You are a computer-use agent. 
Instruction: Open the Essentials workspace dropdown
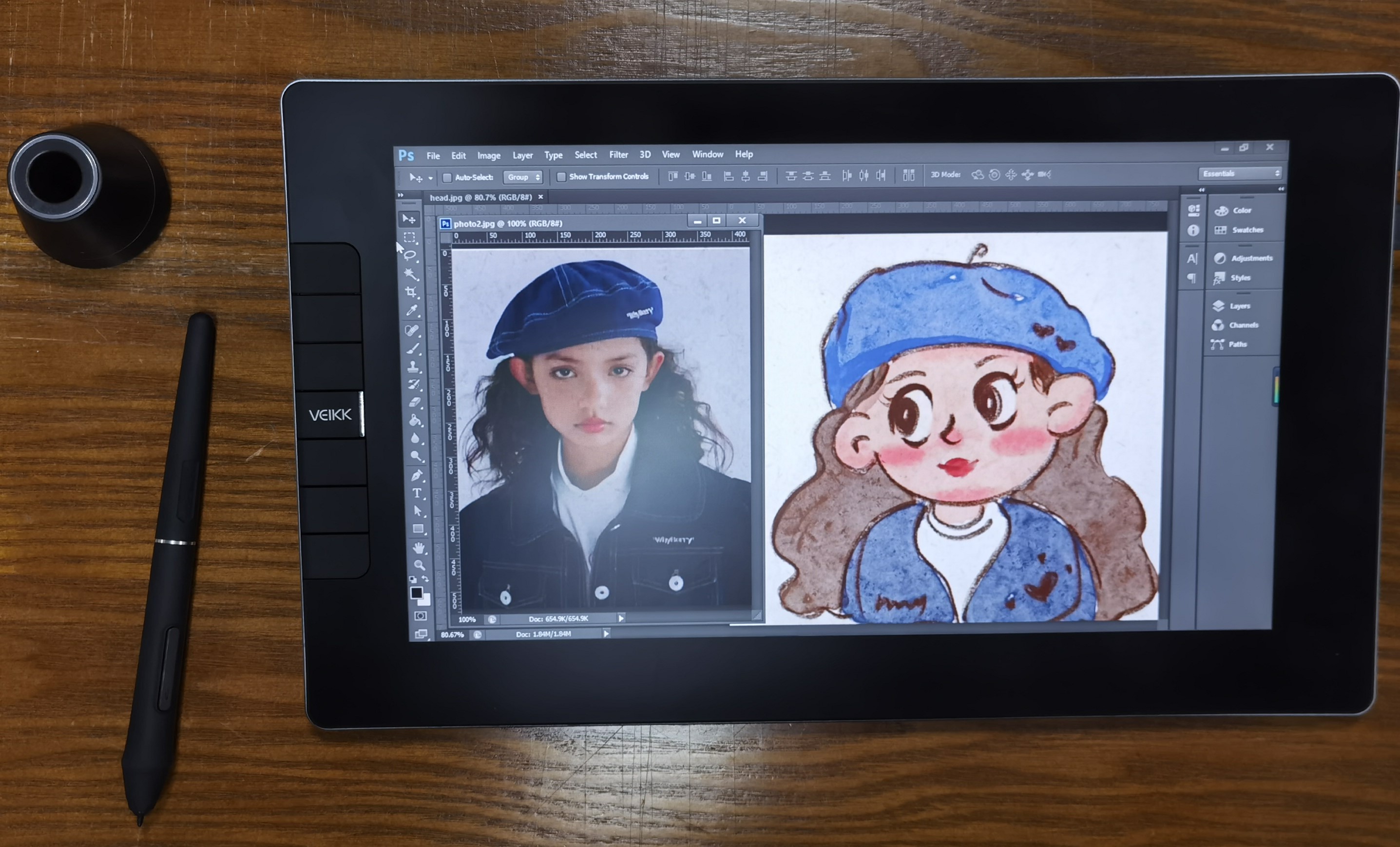[x=1240, y=173]
